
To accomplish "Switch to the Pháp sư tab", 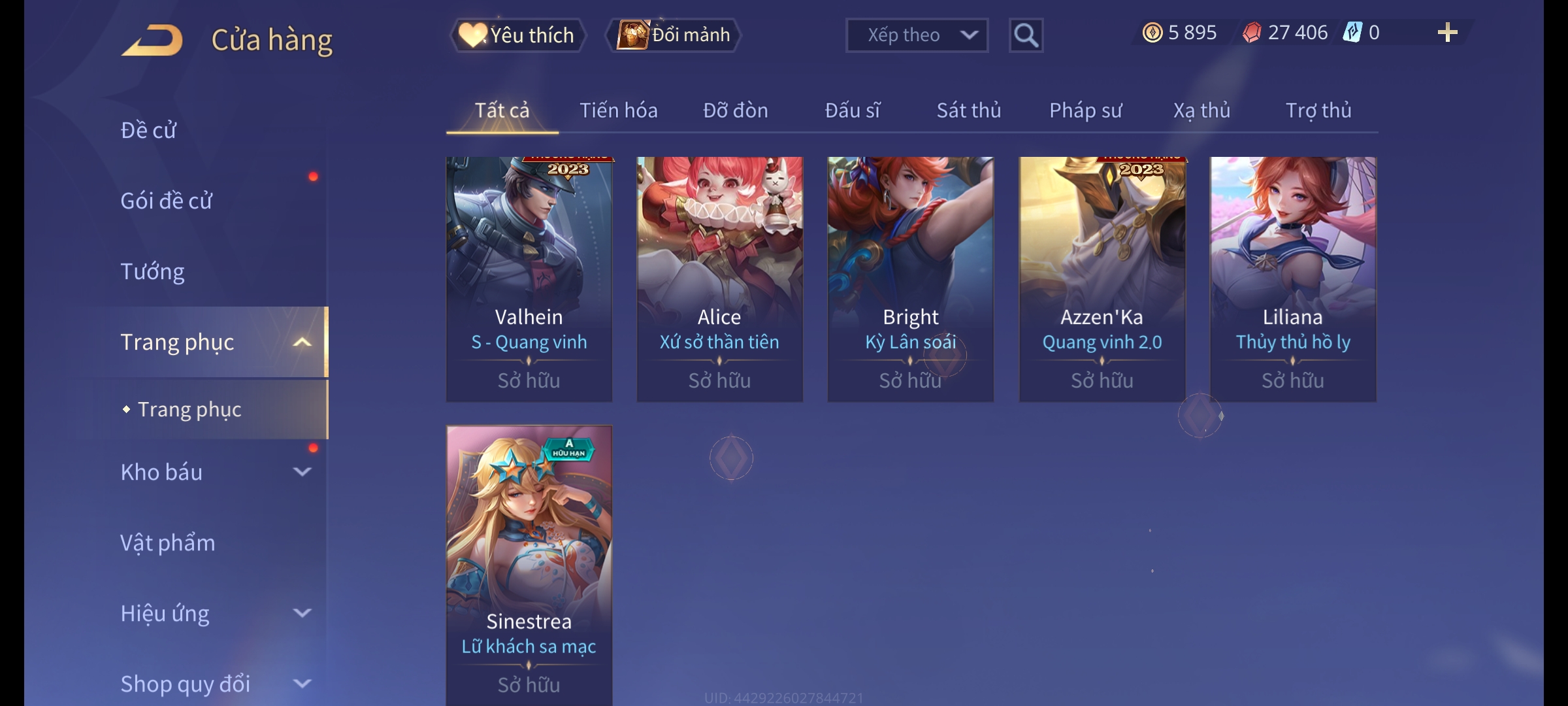I will click(1085, 110).
